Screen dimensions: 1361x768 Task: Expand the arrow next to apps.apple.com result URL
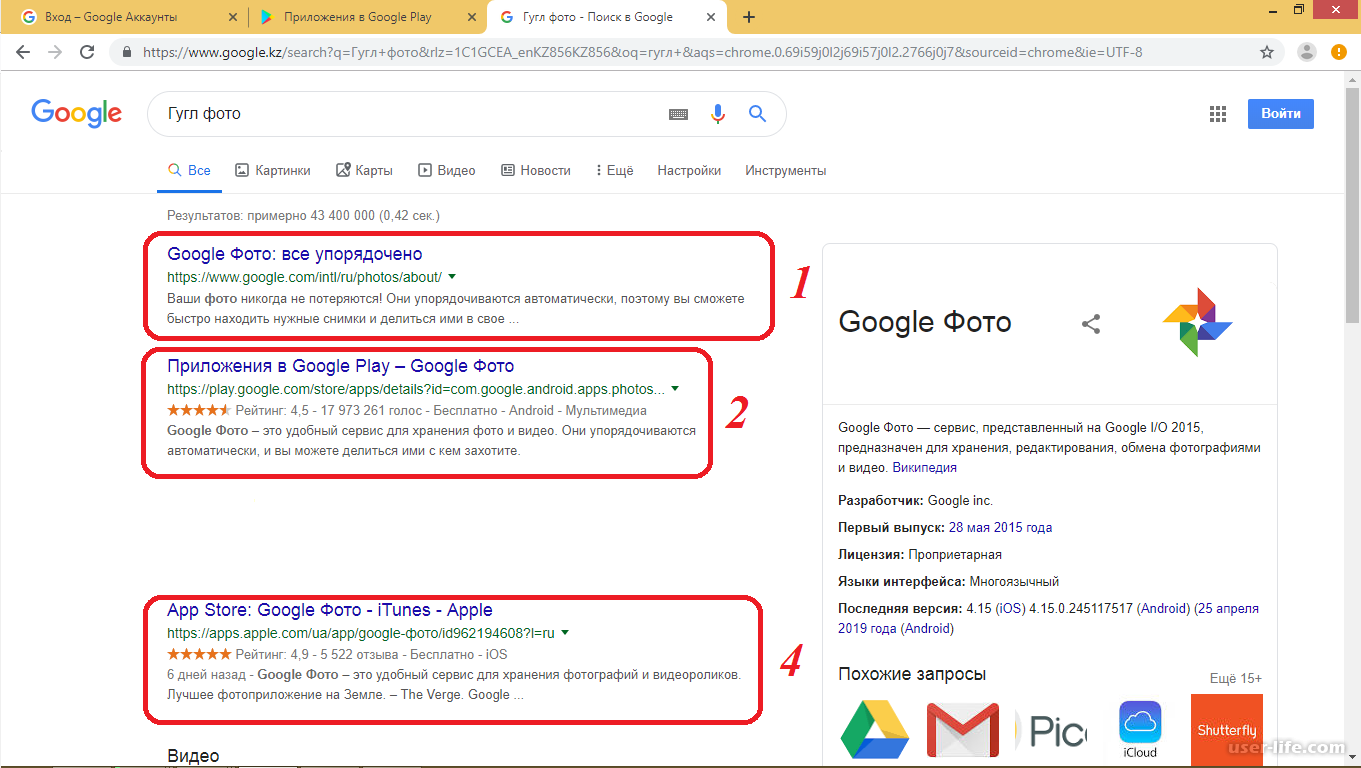point(565,633)
